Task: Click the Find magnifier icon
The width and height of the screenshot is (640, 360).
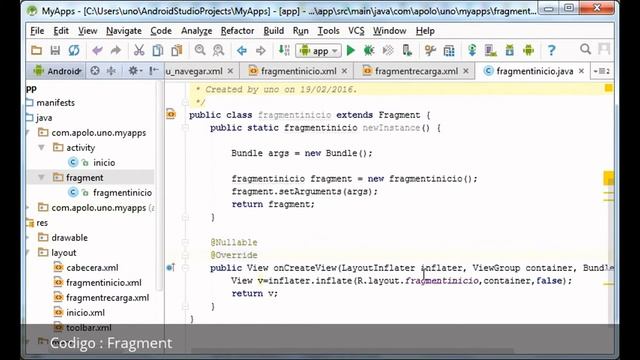Action: [x=200, y=50]
